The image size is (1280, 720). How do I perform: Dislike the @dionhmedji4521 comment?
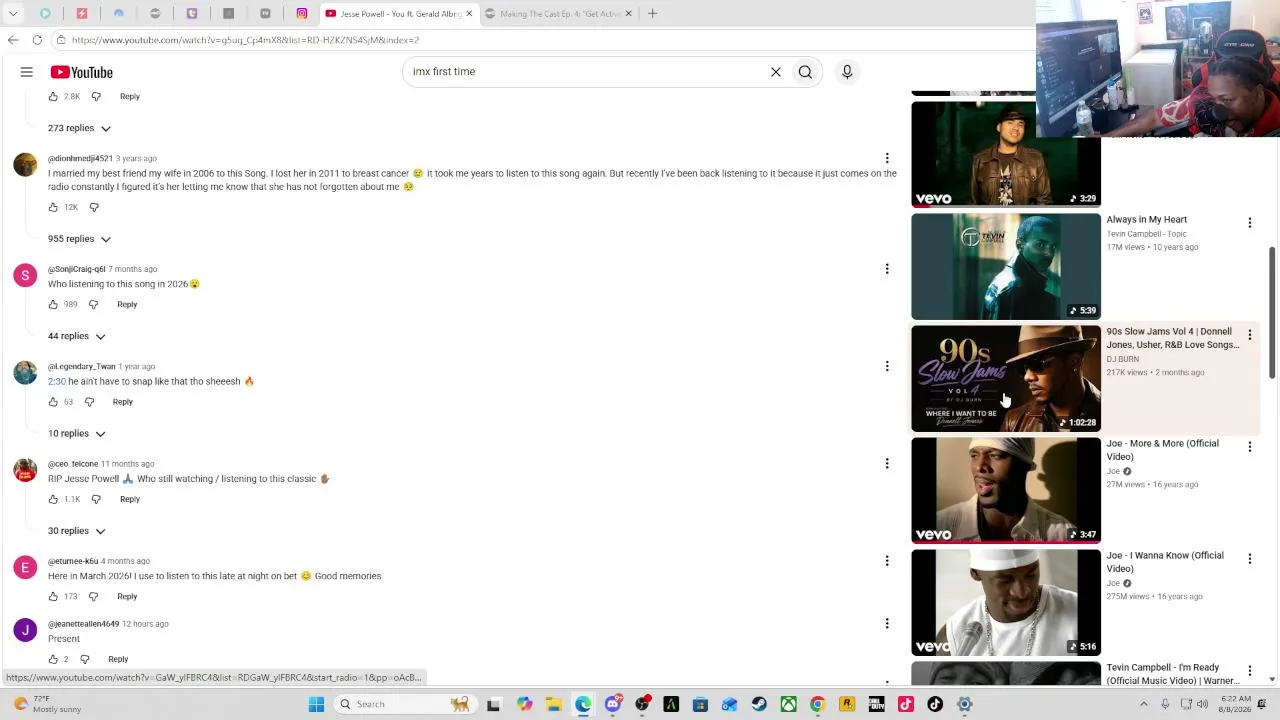coord(94,207)
